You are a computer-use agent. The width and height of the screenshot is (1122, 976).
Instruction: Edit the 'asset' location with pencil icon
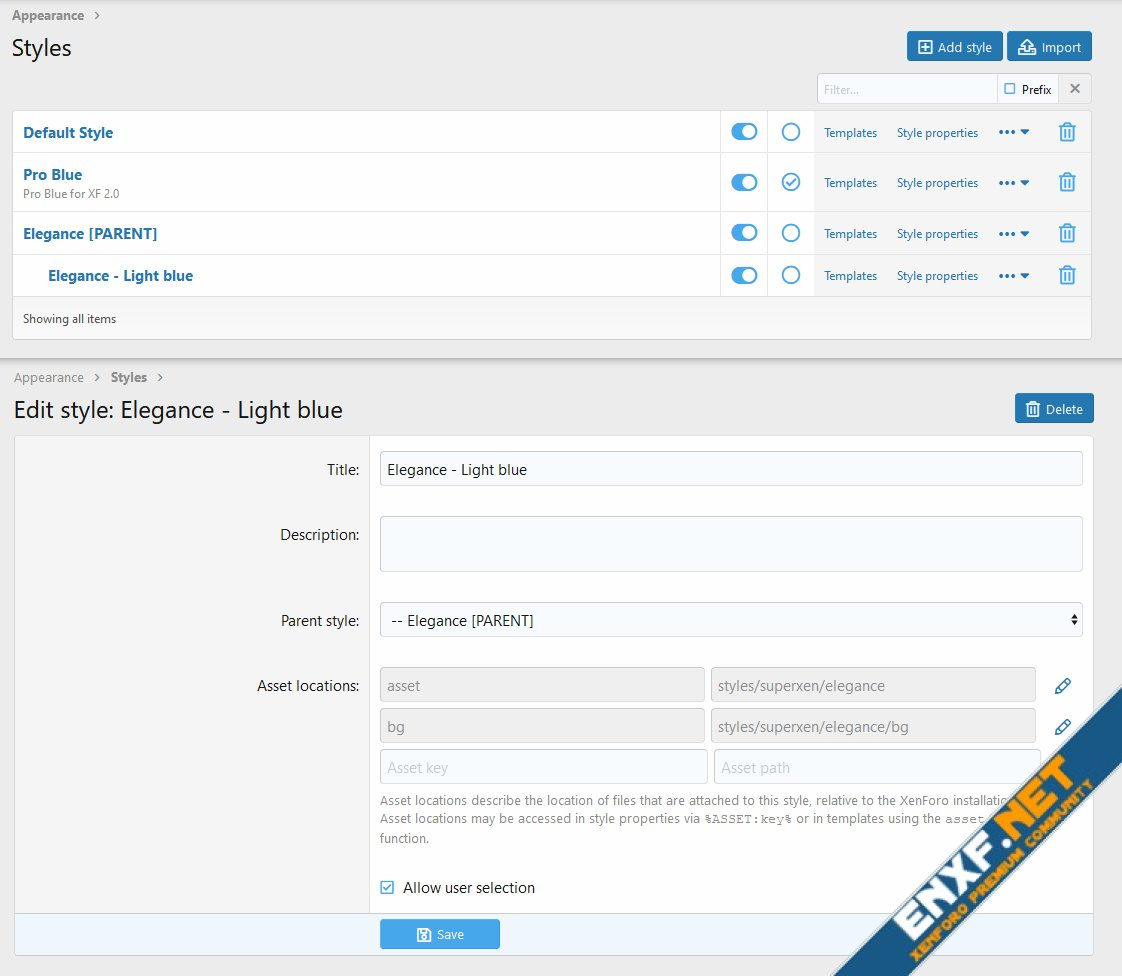1063,685
